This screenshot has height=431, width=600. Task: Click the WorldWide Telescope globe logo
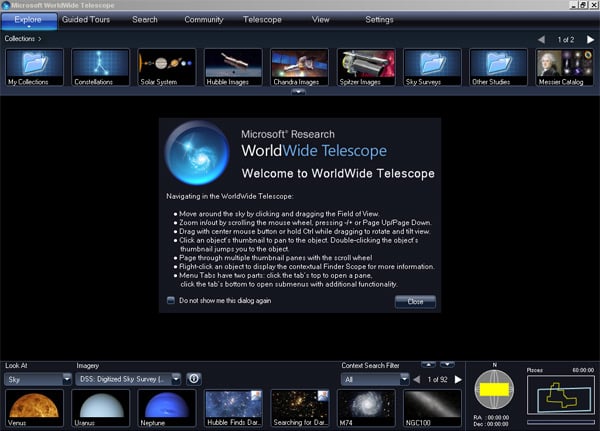[197, 153]
